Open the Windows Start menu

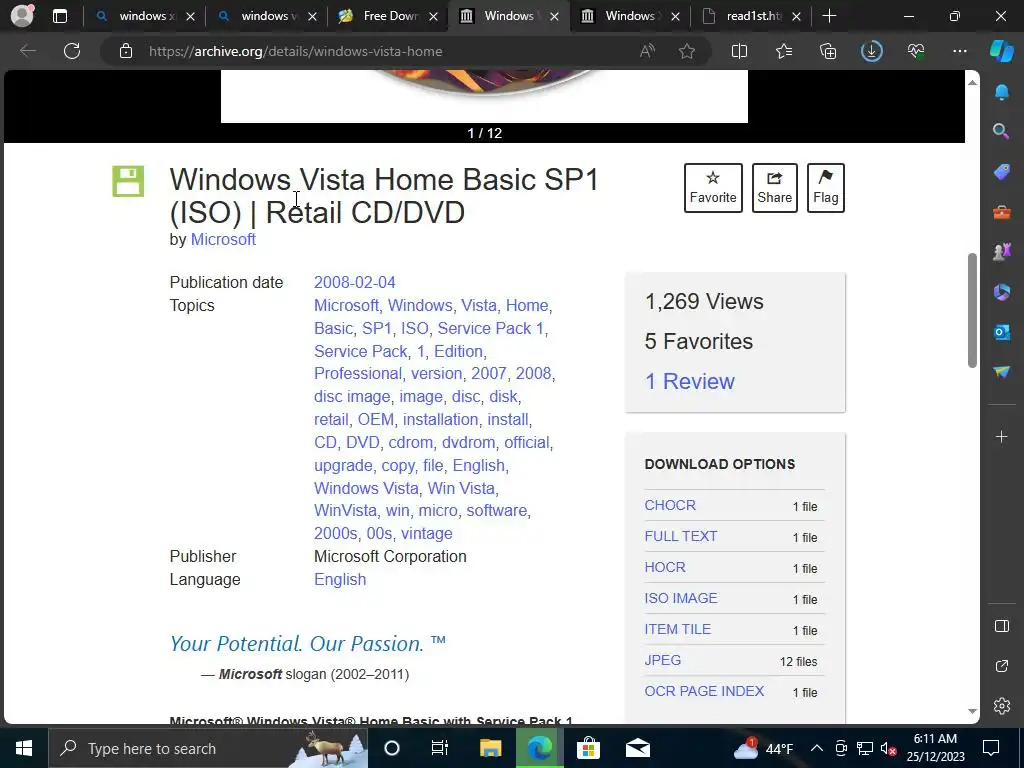24,748
